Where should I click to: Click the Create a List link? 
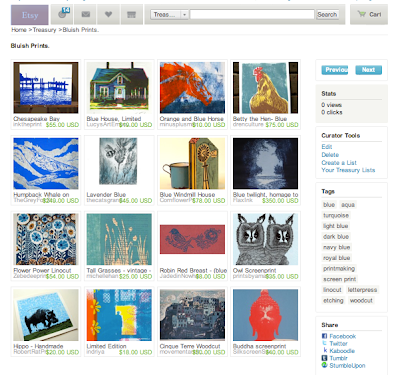pos(339,163)
